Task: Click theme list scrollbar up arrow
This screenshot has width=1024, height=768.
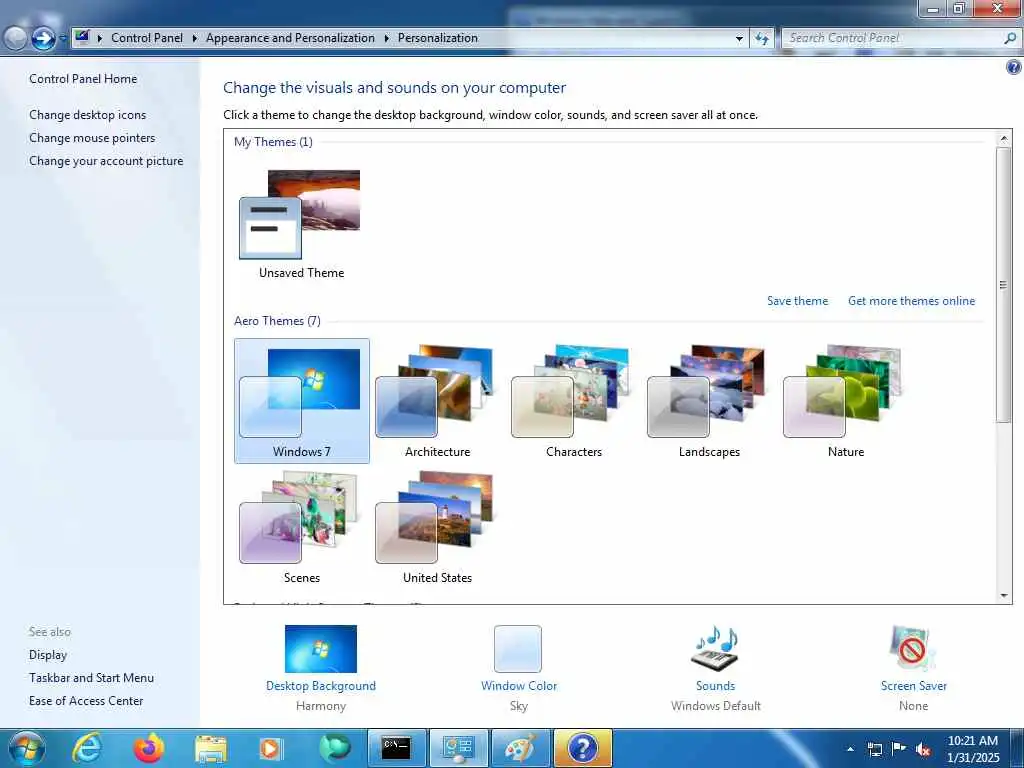Action: click(x=1004, y=138)
